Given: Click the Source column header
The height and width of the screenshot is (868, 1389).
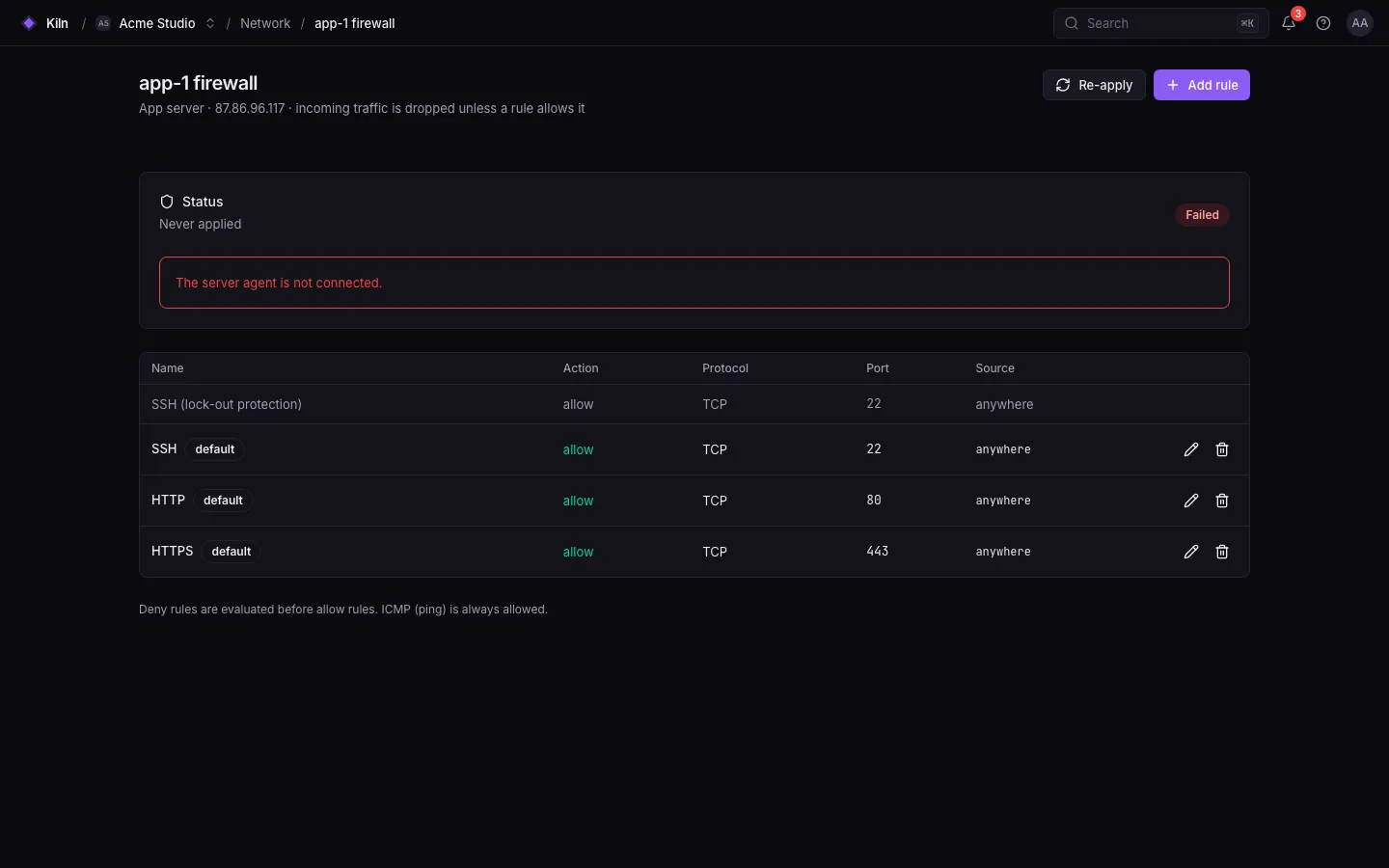Looking at the screenshot, I should pos(994,368).
